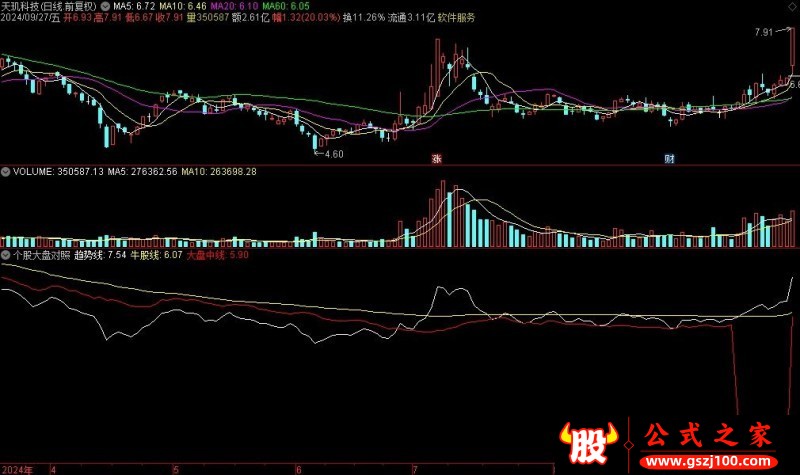Screen dimensions: 800x475
Task: Click the 2024年 label on time axis
Action: click(17, 469)
